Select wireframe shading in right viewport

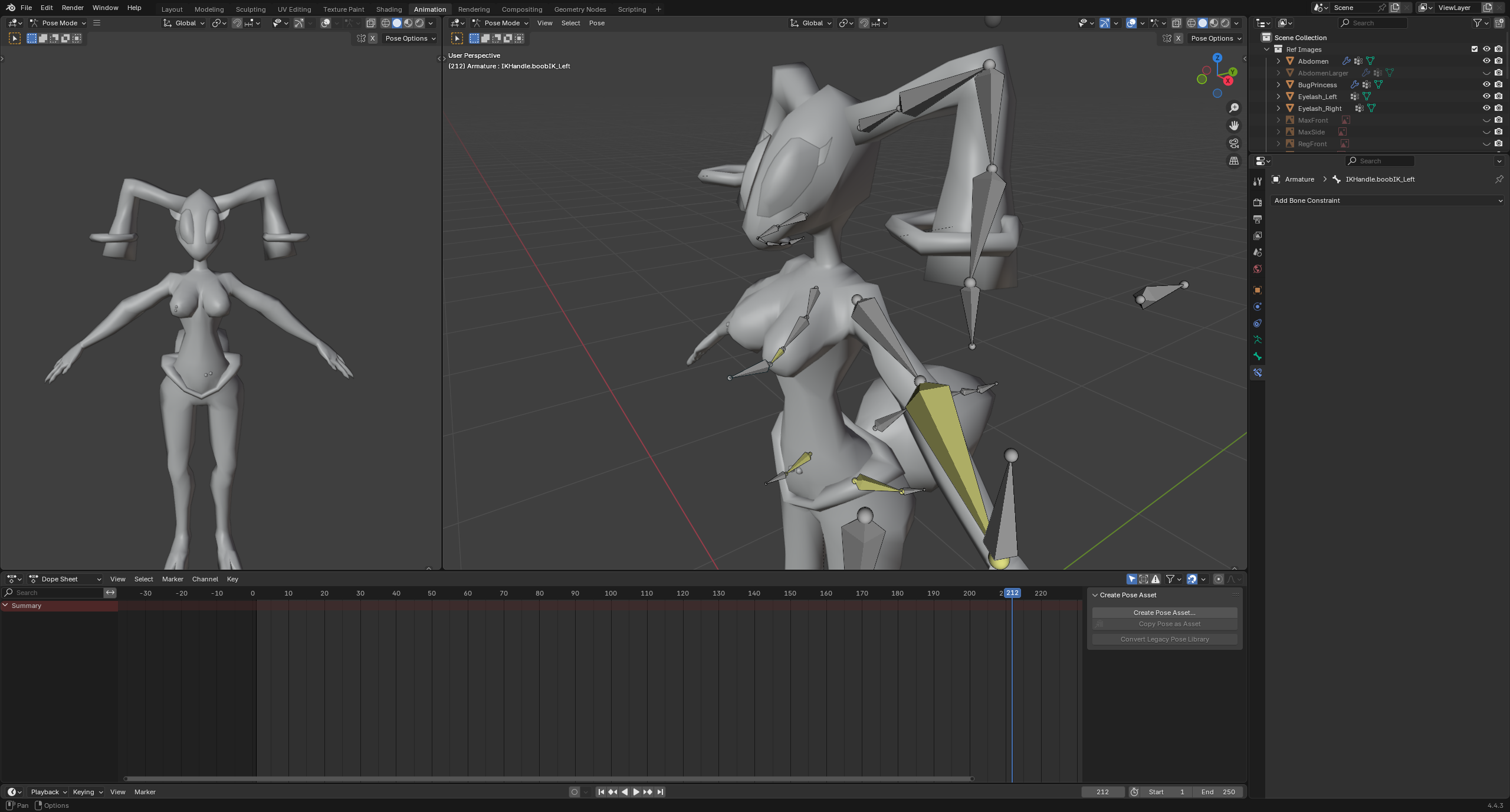[x=1191, y=23]
